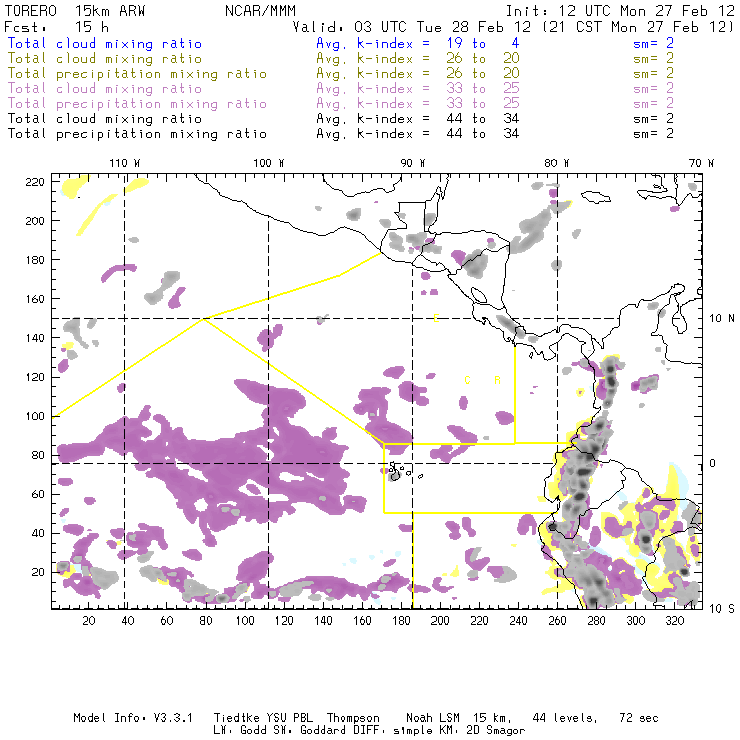This screenshot has height=740, width=740.
Task: Click '44 levels,' in the footer
Action: (x=565, y=718)
